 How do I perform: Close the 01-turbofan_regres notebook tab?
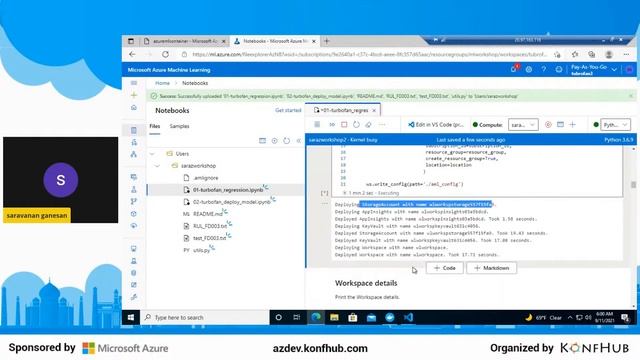coord(374,110)
